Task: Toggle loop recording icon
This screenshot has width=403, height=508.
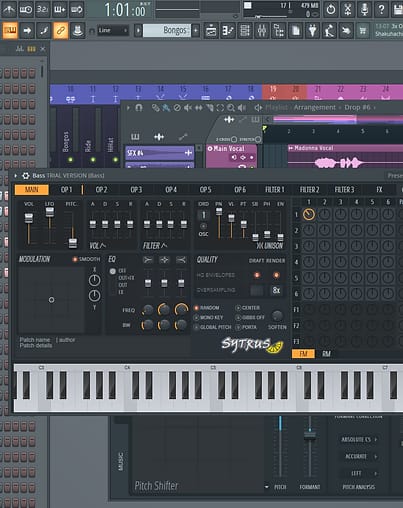Action: [x=76, y=9]
